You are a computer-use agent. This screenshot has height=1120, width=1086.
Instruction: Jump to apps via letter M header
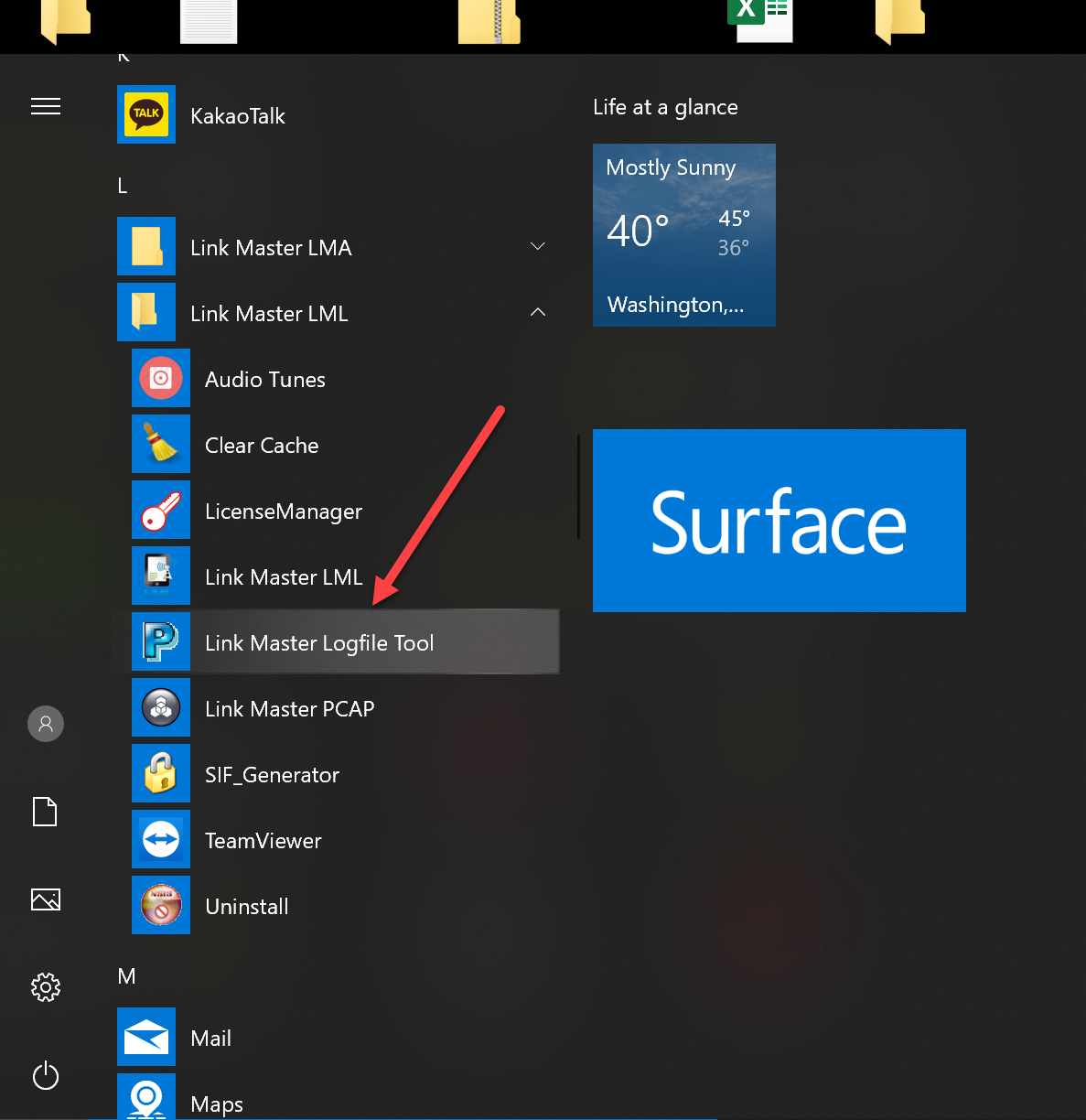[x=127, y=976]
